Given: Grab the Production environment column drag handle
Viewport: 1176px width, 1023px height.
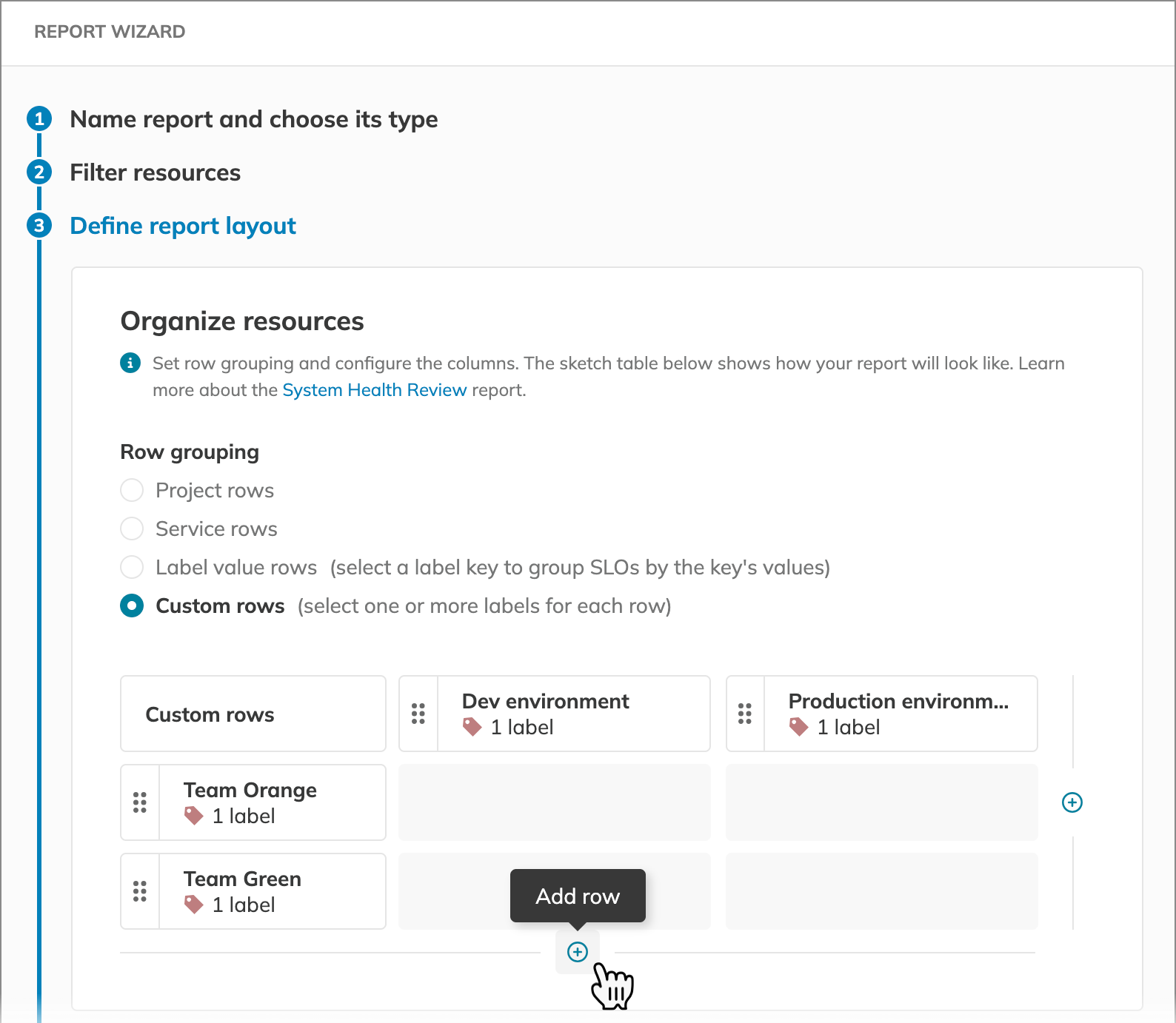Looking at the screenshot, I should (745, 714).
